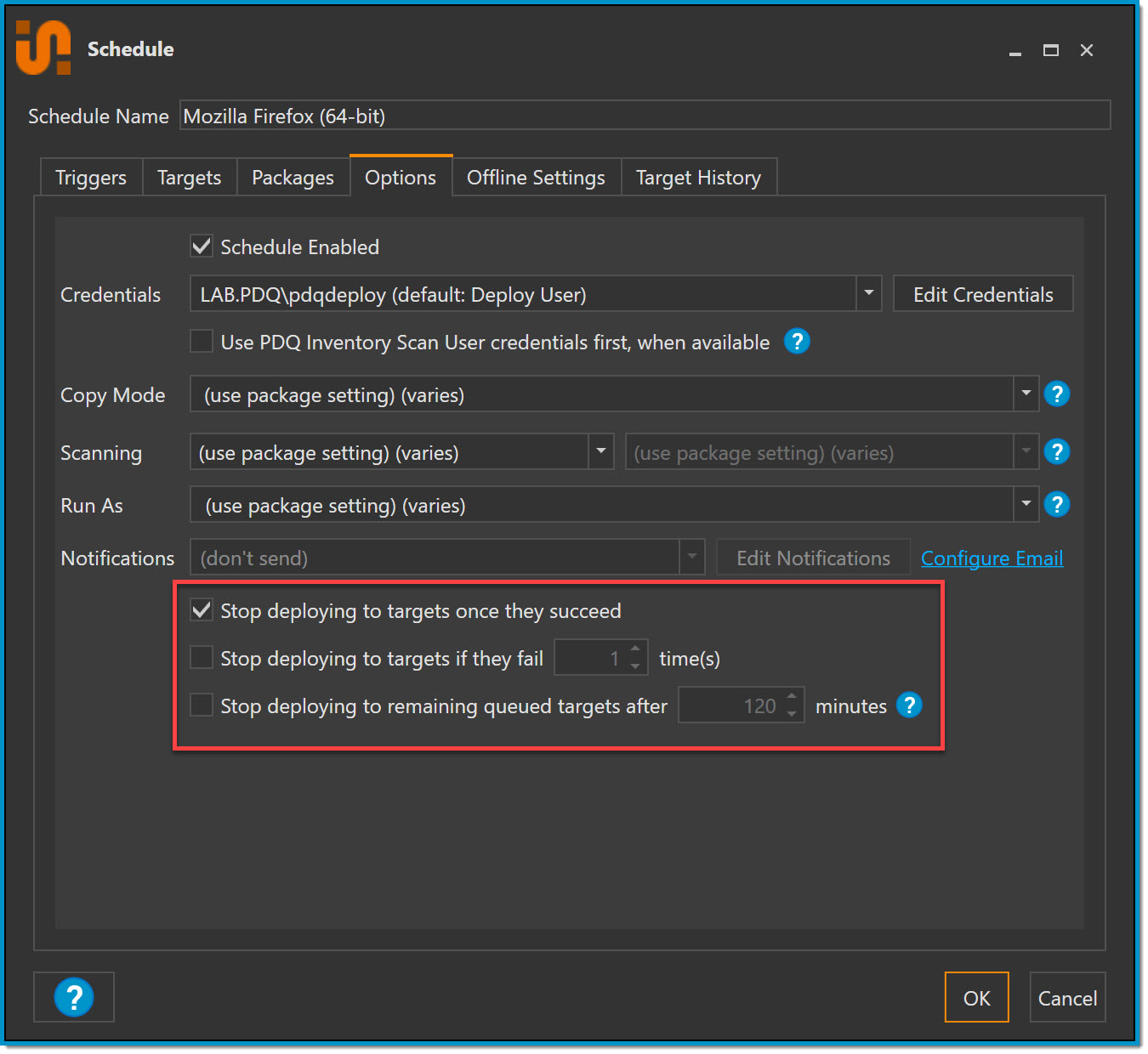Open help for Inventory Scan User credentials
Viewport: 1148px width, 1054px height.
[797, 342]
